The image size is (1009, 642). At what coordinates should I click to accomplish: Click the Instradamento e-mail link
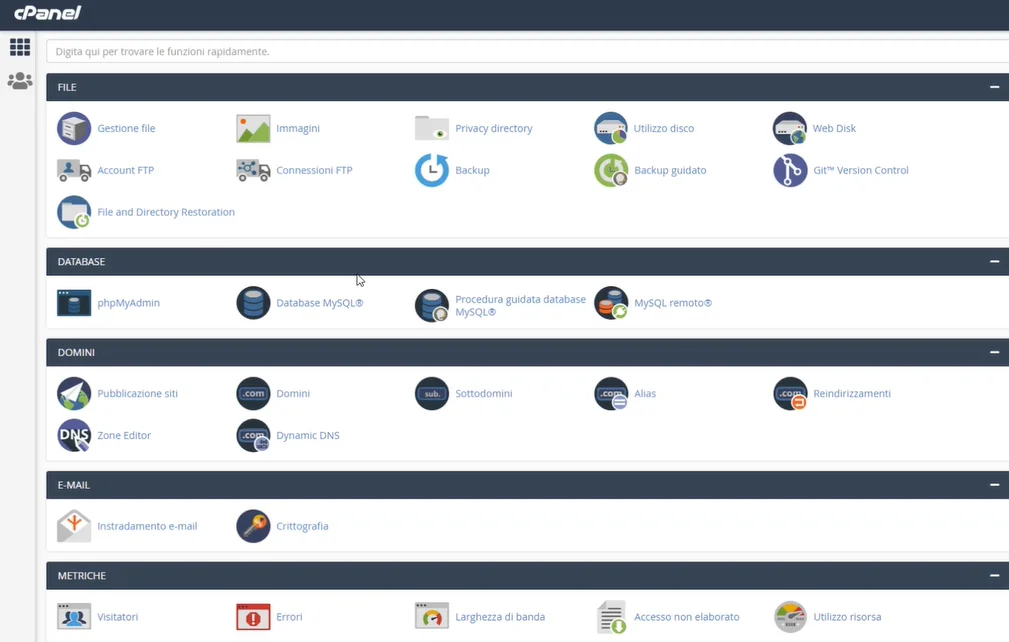point(147,526)
